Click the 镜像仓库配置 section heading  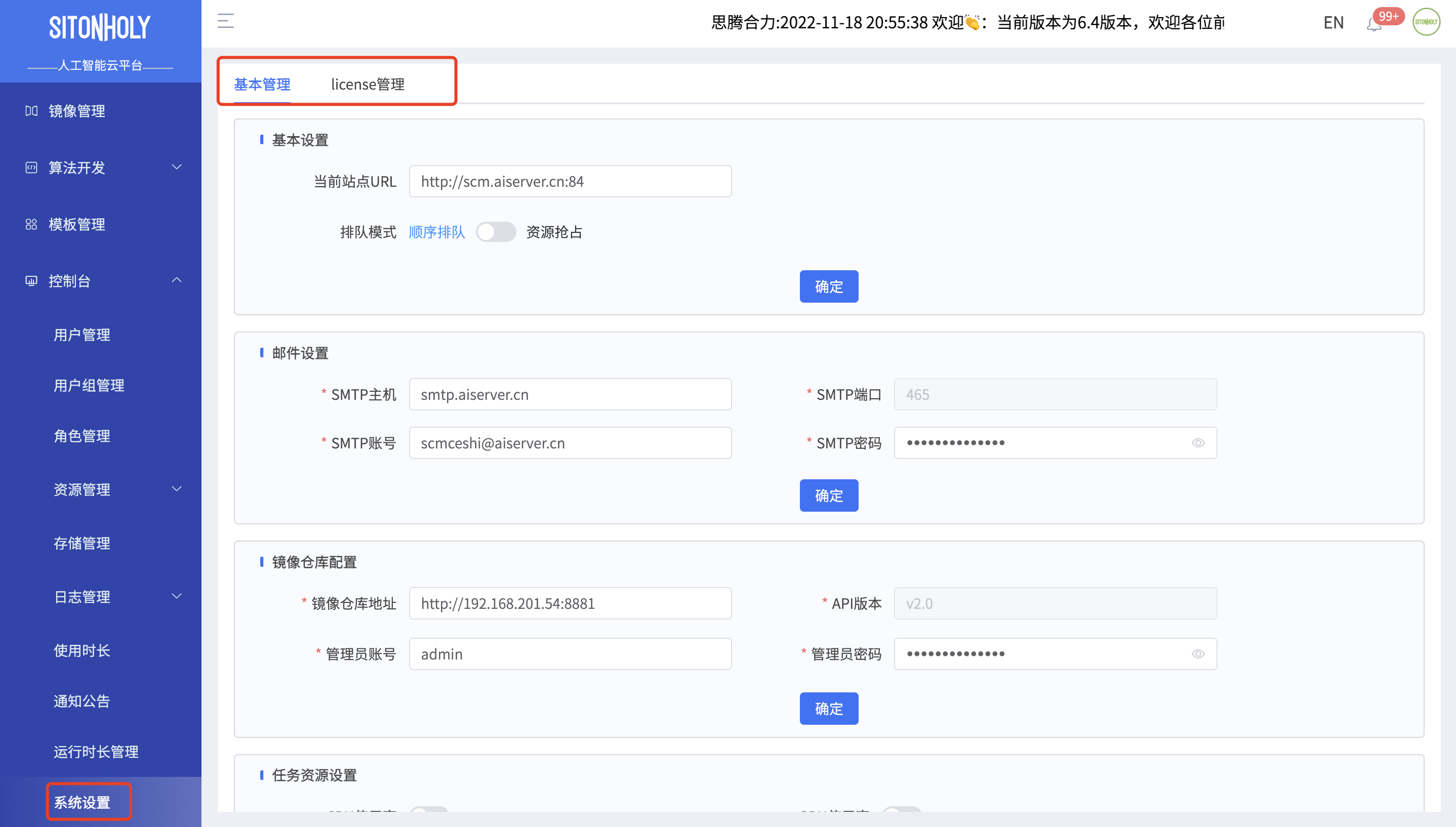pos(314,562)
